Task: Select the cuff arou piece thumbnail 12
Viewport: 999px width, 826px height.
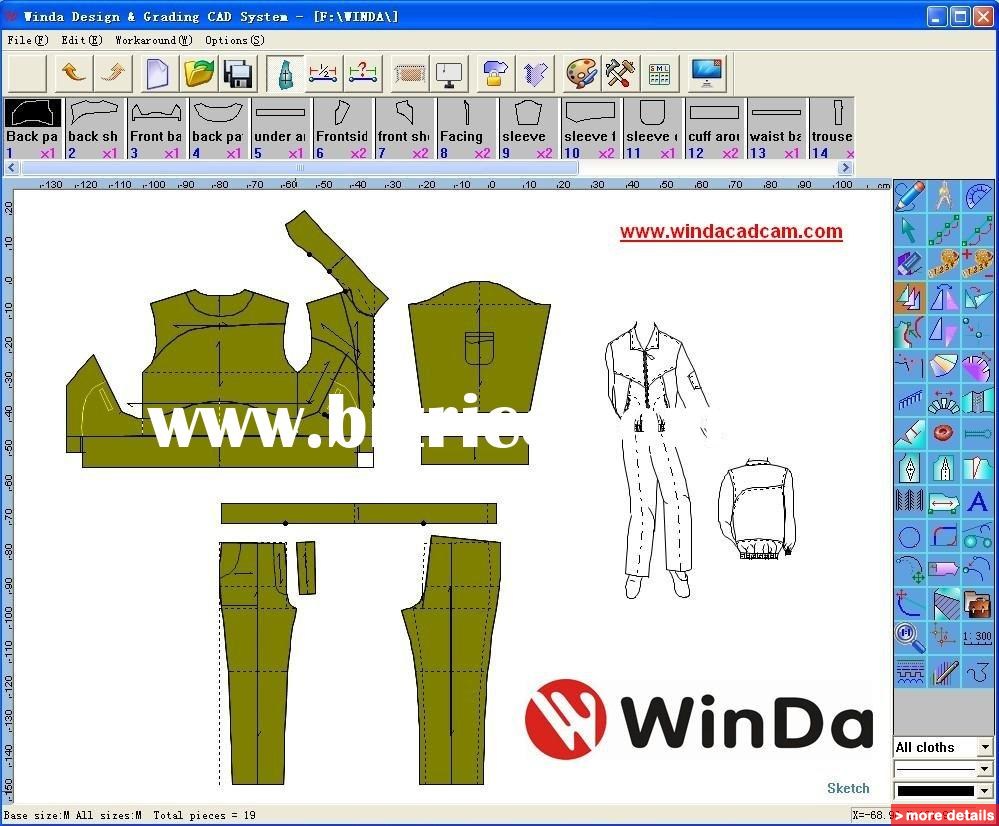Action: click(714, 128)
